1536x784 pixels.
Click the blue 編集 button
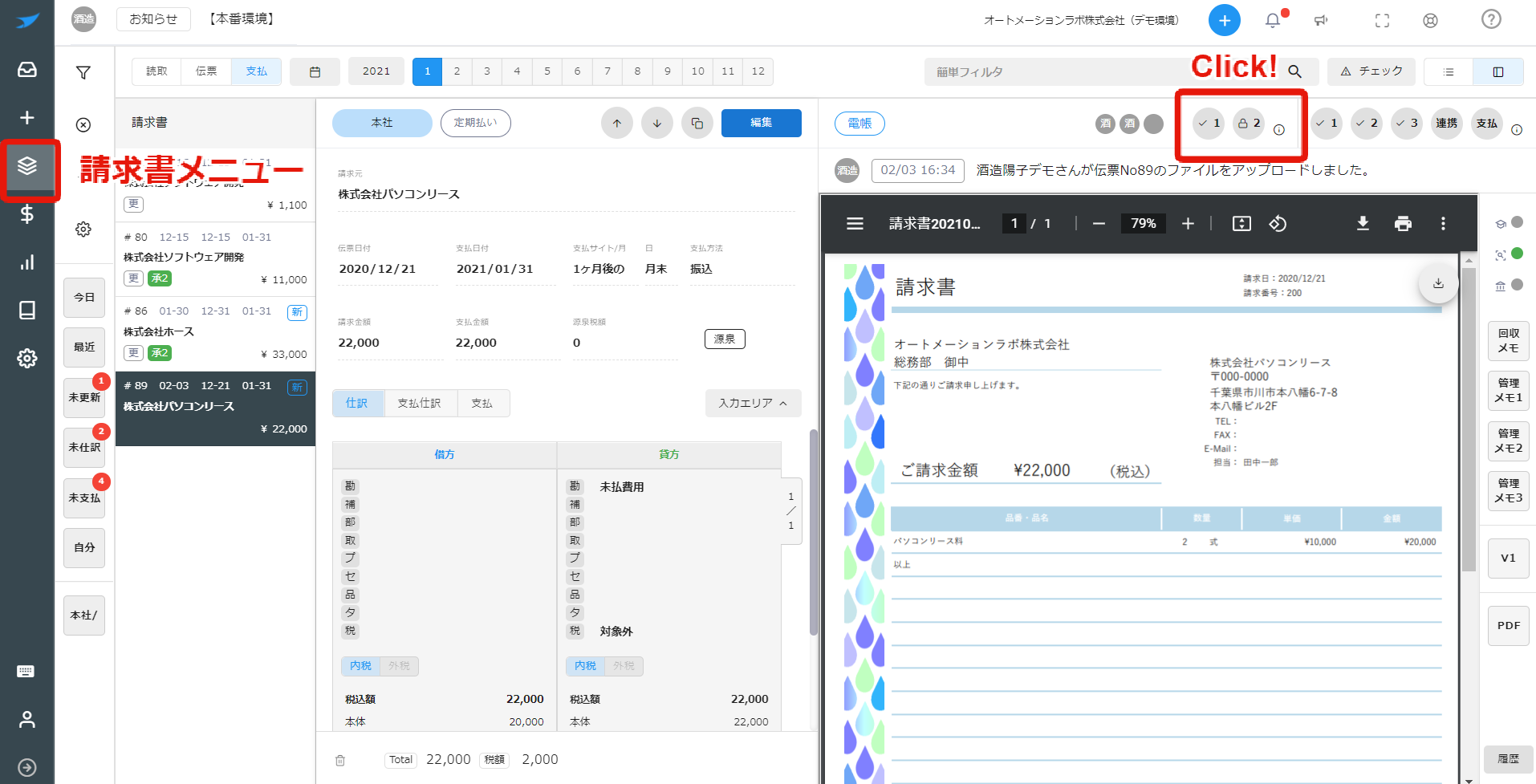761,123
